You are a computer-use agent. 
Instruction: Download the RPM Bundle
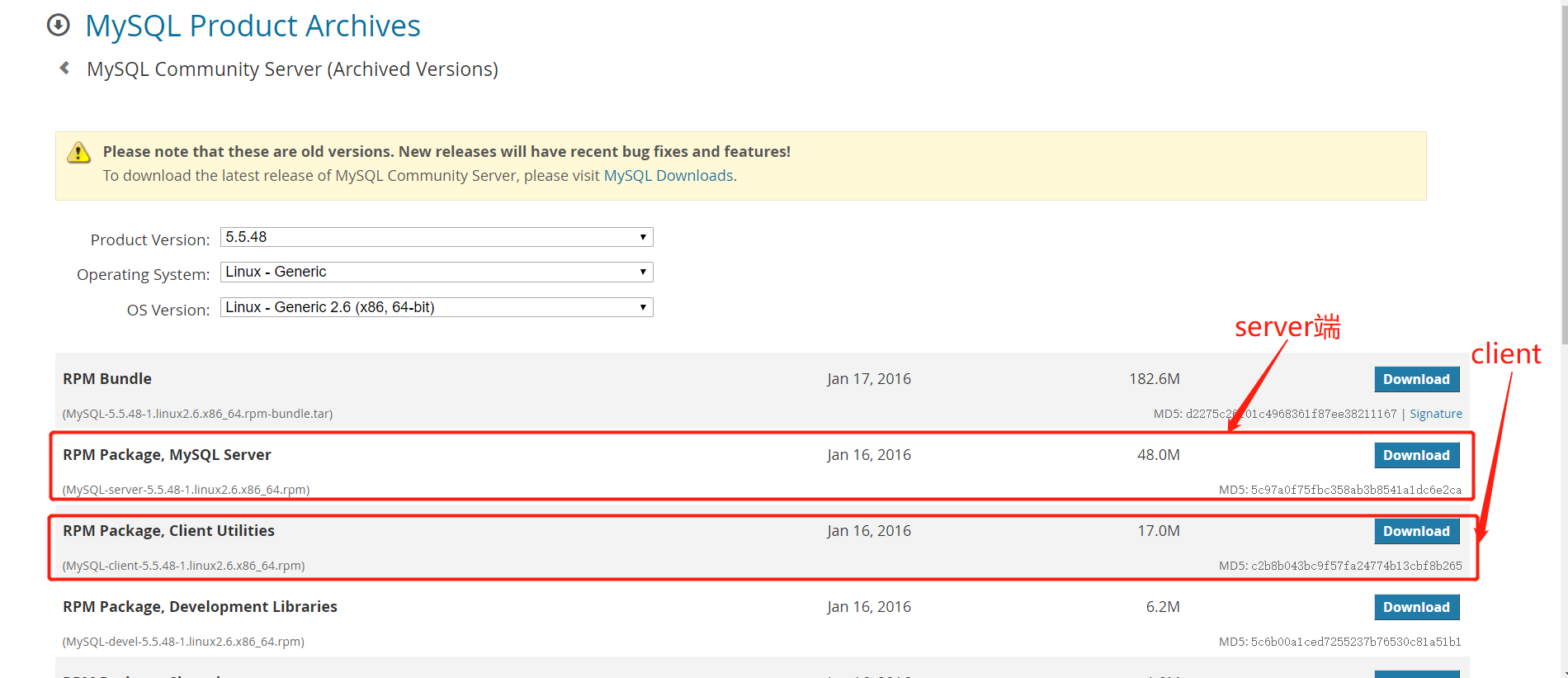[x=1416, y=379]
